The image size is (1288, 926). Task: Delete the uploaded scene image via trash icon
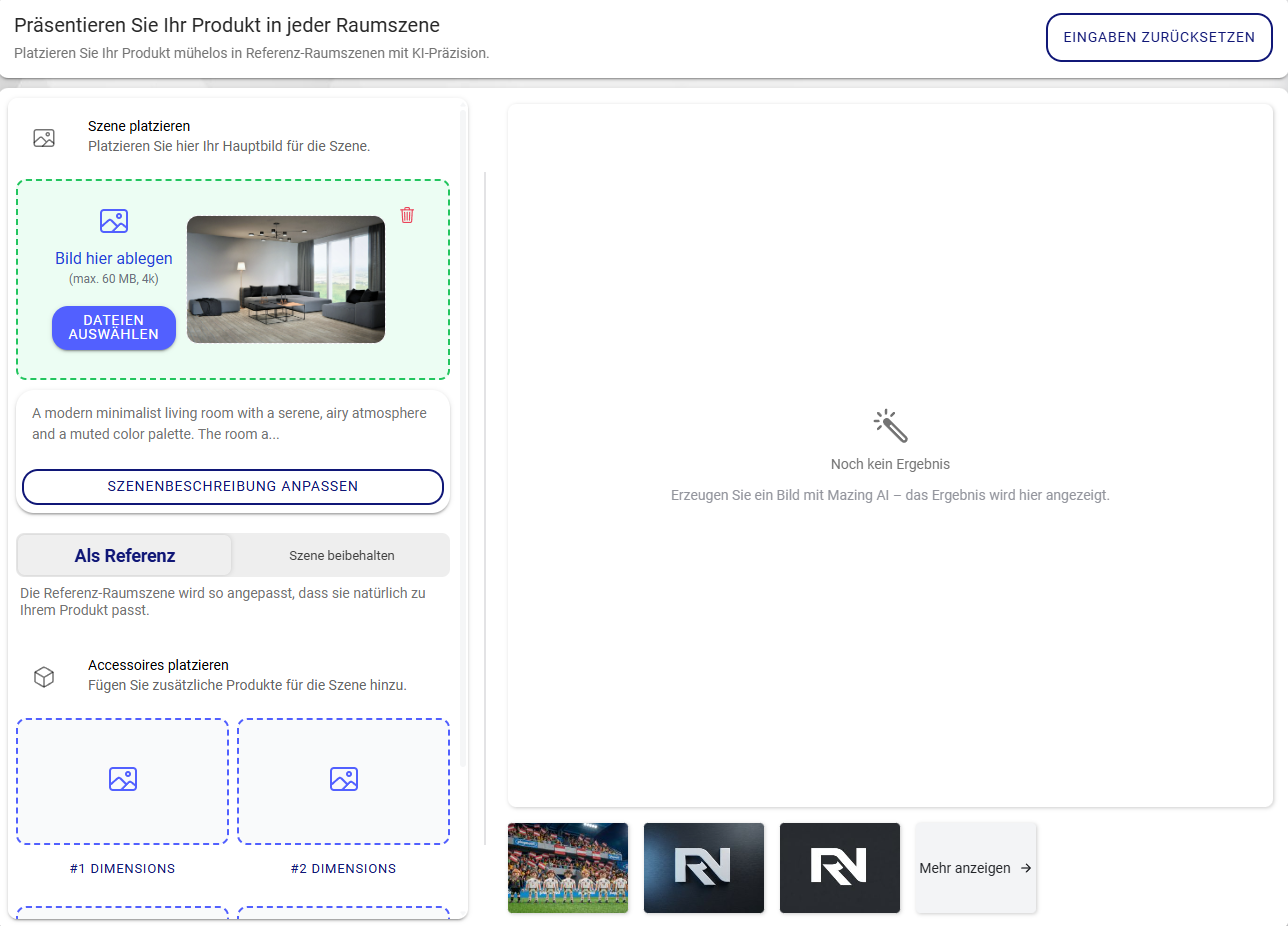coord(407,215)
